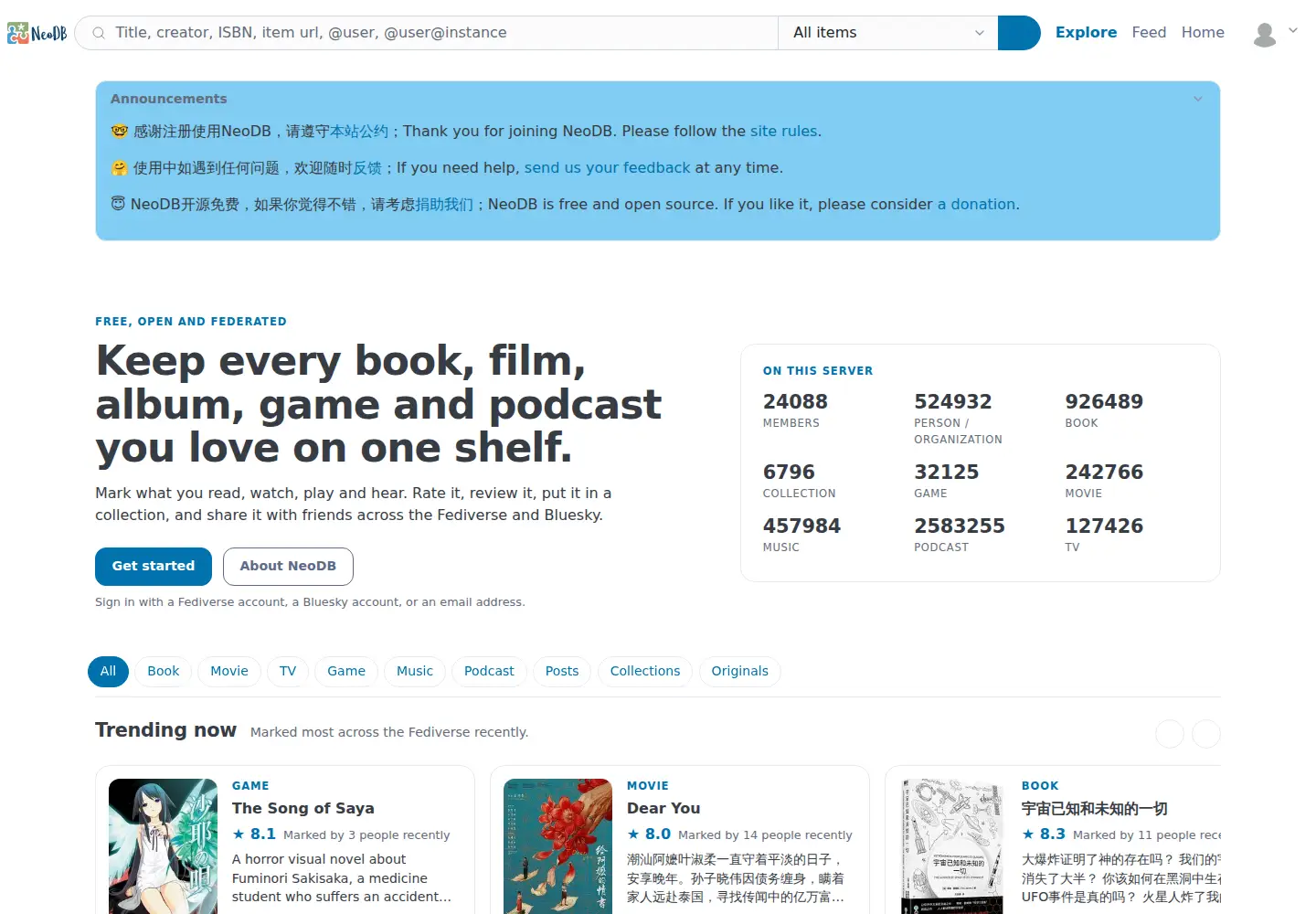
Task: Select the Music filter tab
Action: (415, 672)
